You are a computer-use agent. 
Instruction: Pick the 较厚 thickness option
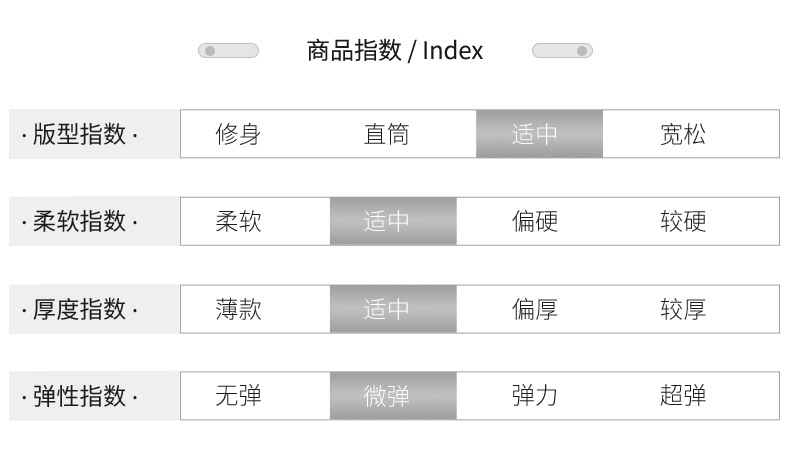[683, 309]
